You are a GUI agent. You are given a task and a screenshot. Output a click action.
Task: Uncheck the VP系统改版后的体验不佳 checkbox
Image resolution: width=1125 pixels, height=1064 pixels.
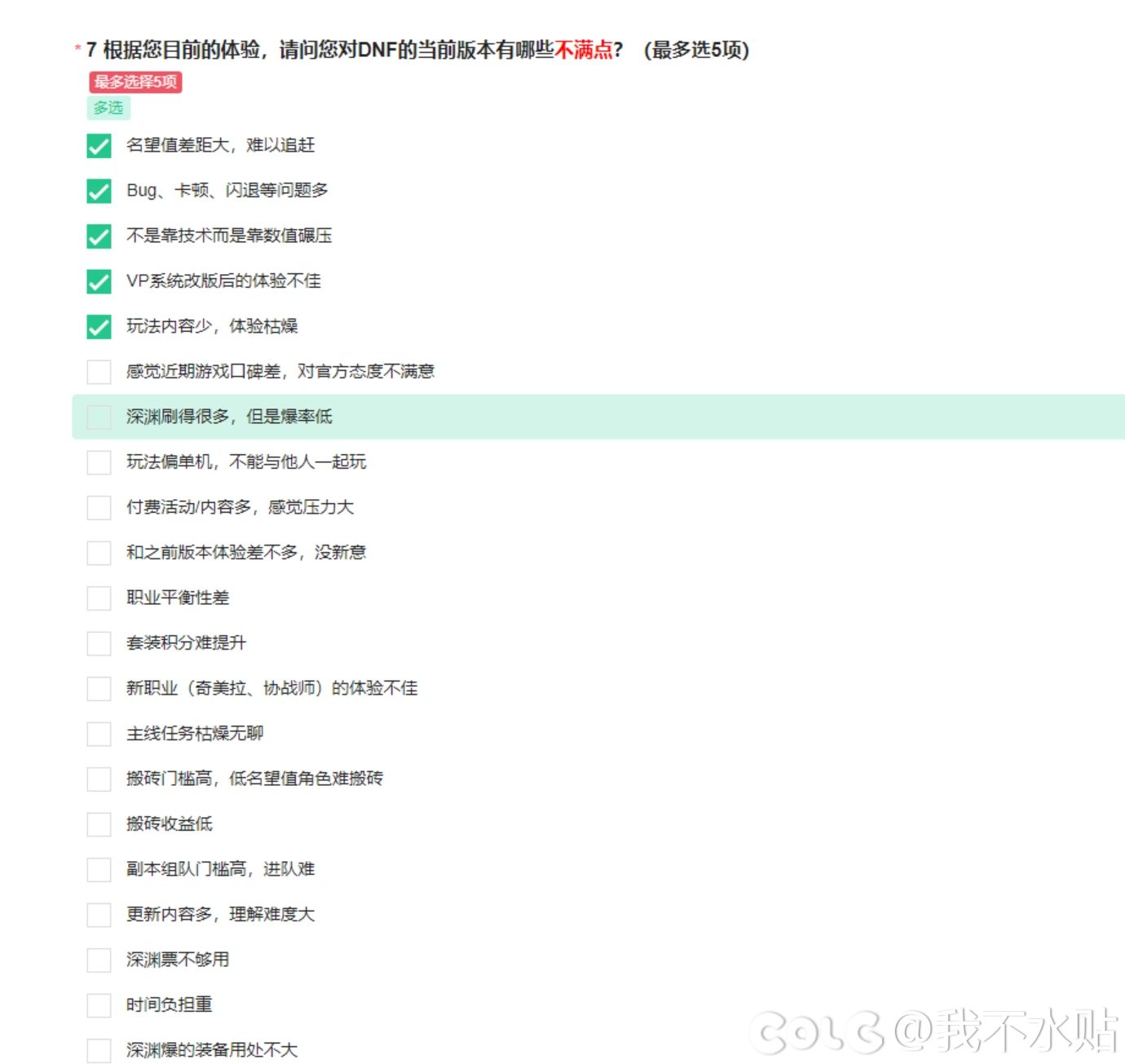(x=99, y=281)
